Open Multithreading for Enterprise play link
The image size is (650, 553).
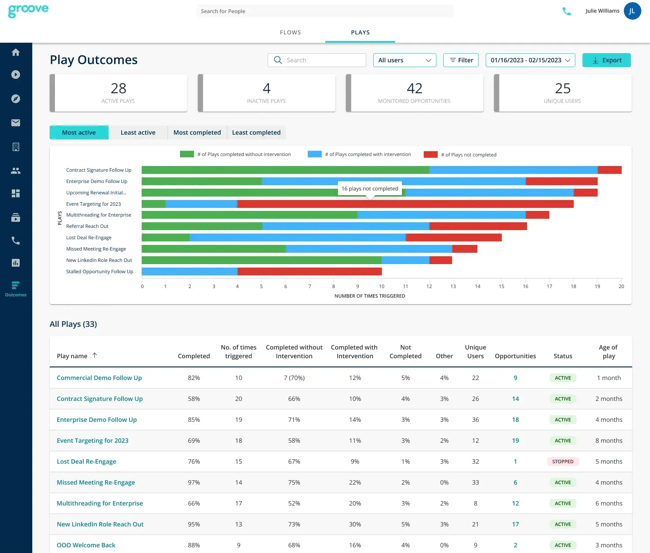click(x=99, y=503)
